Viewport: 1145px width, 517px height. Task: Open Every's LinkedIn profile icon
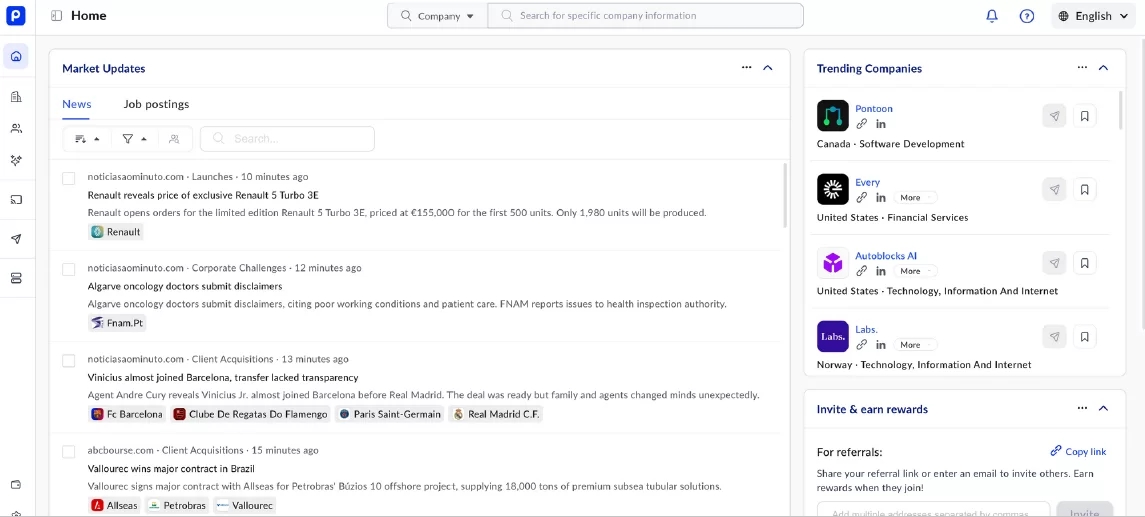(881, 198)
